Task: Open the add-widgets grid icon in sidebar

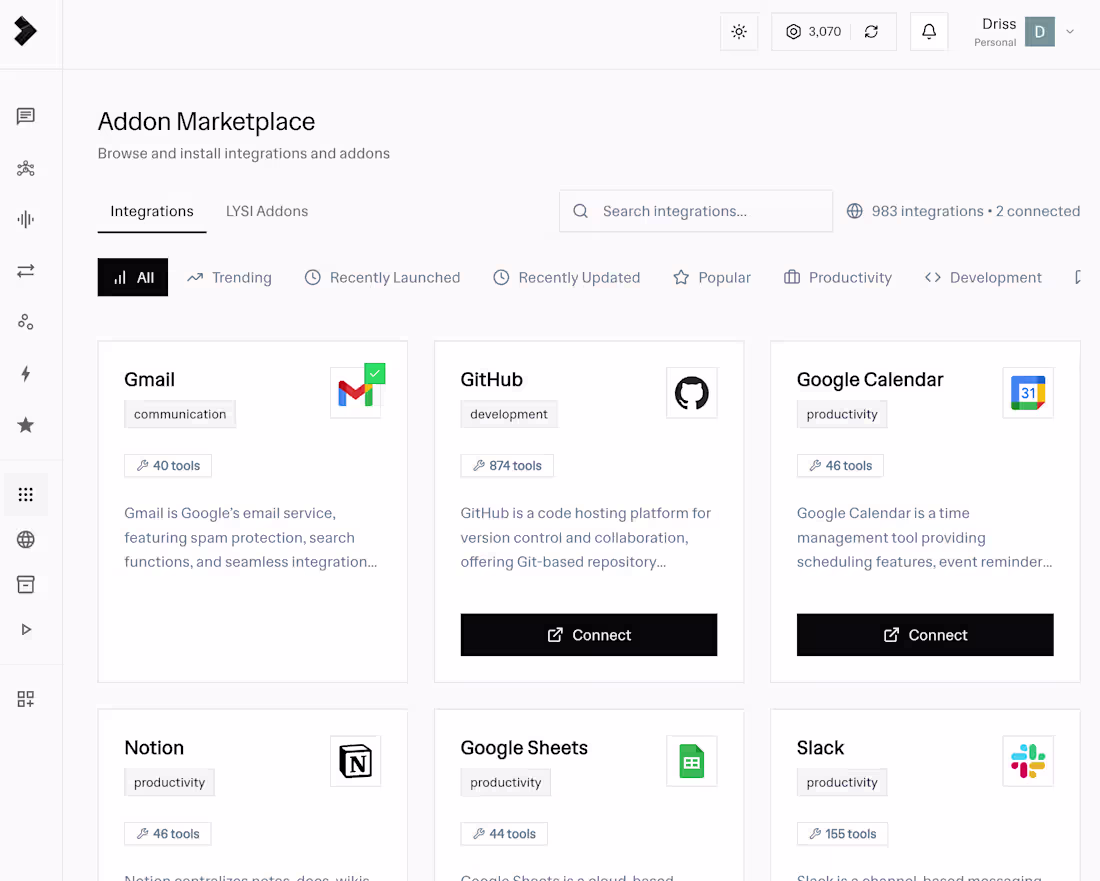Action: point(26,699)
